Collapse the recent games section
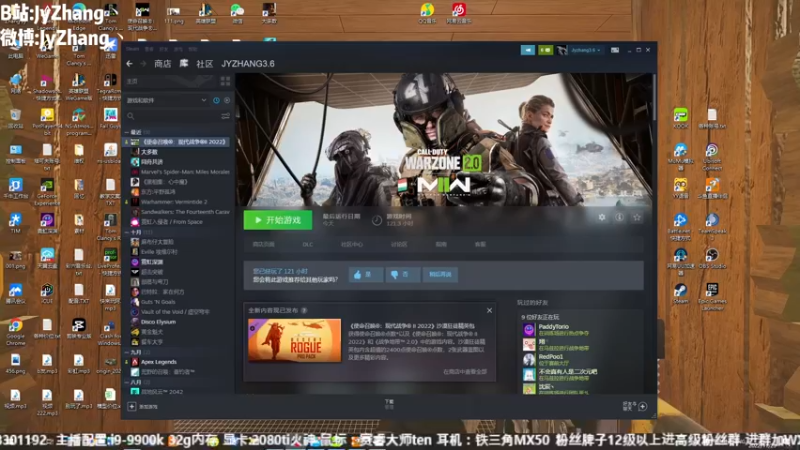The width and height of the screenshot is (800, 450). (127, 132)
